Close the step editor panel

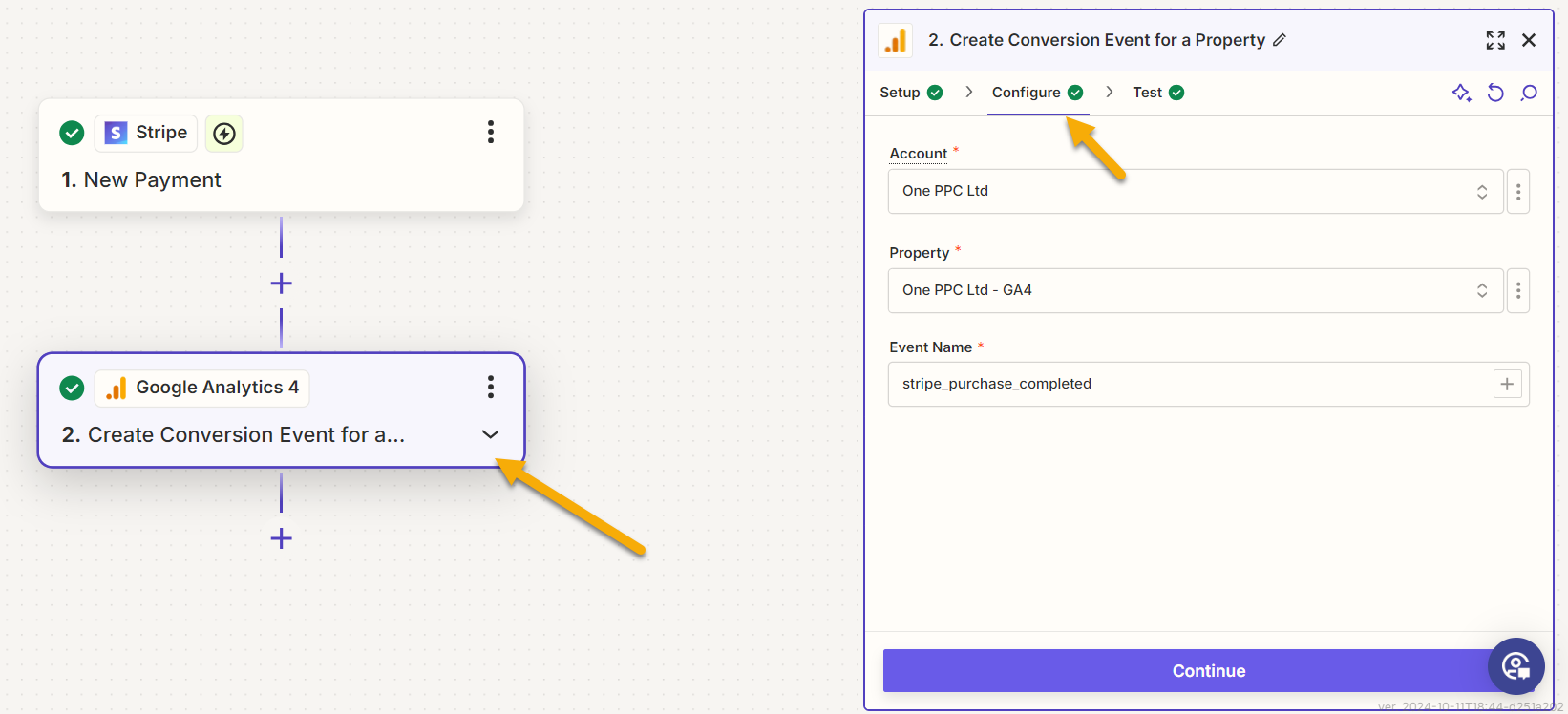[1529, 40]
